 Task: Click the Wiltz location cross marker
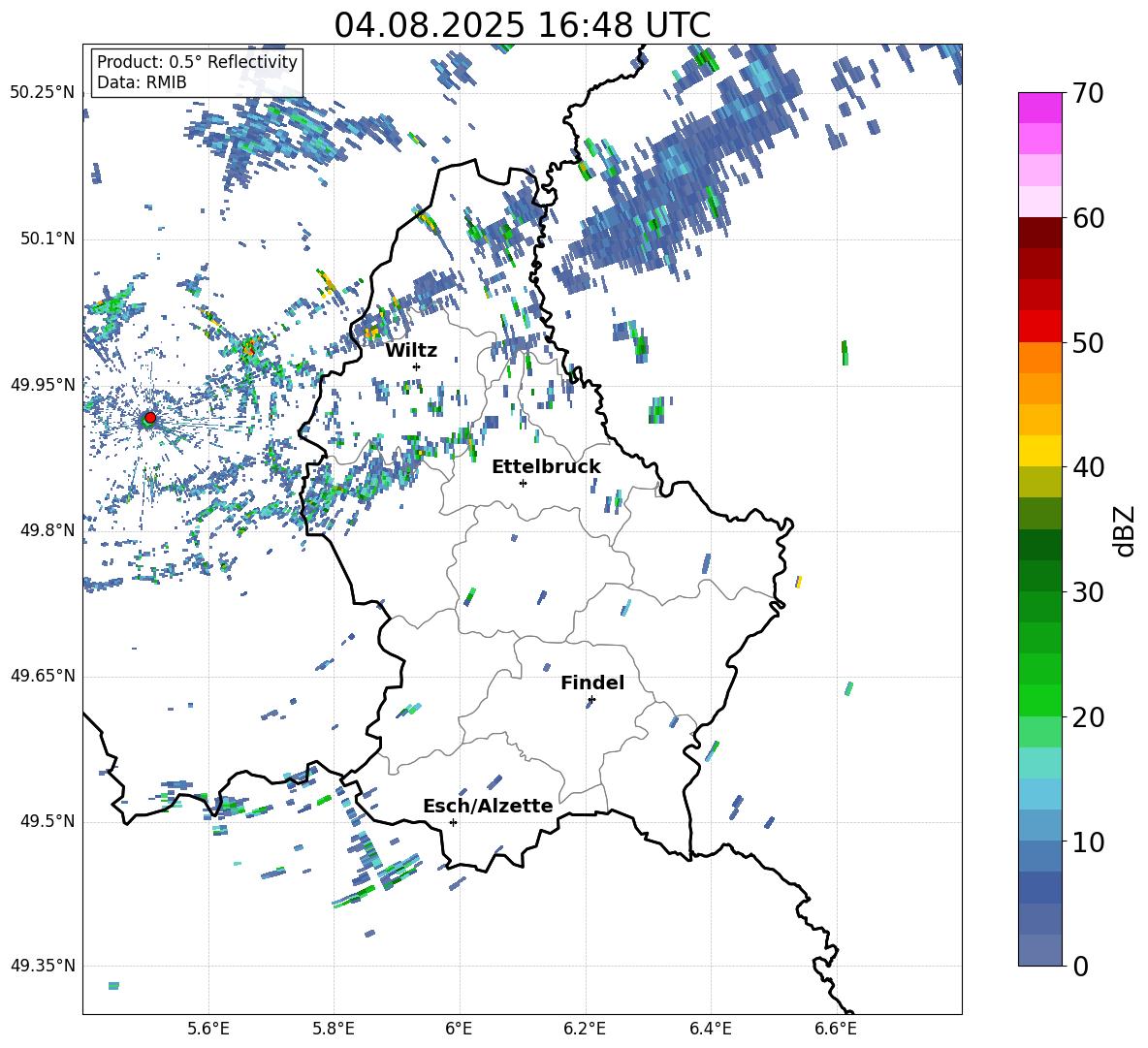pos(416,366)
